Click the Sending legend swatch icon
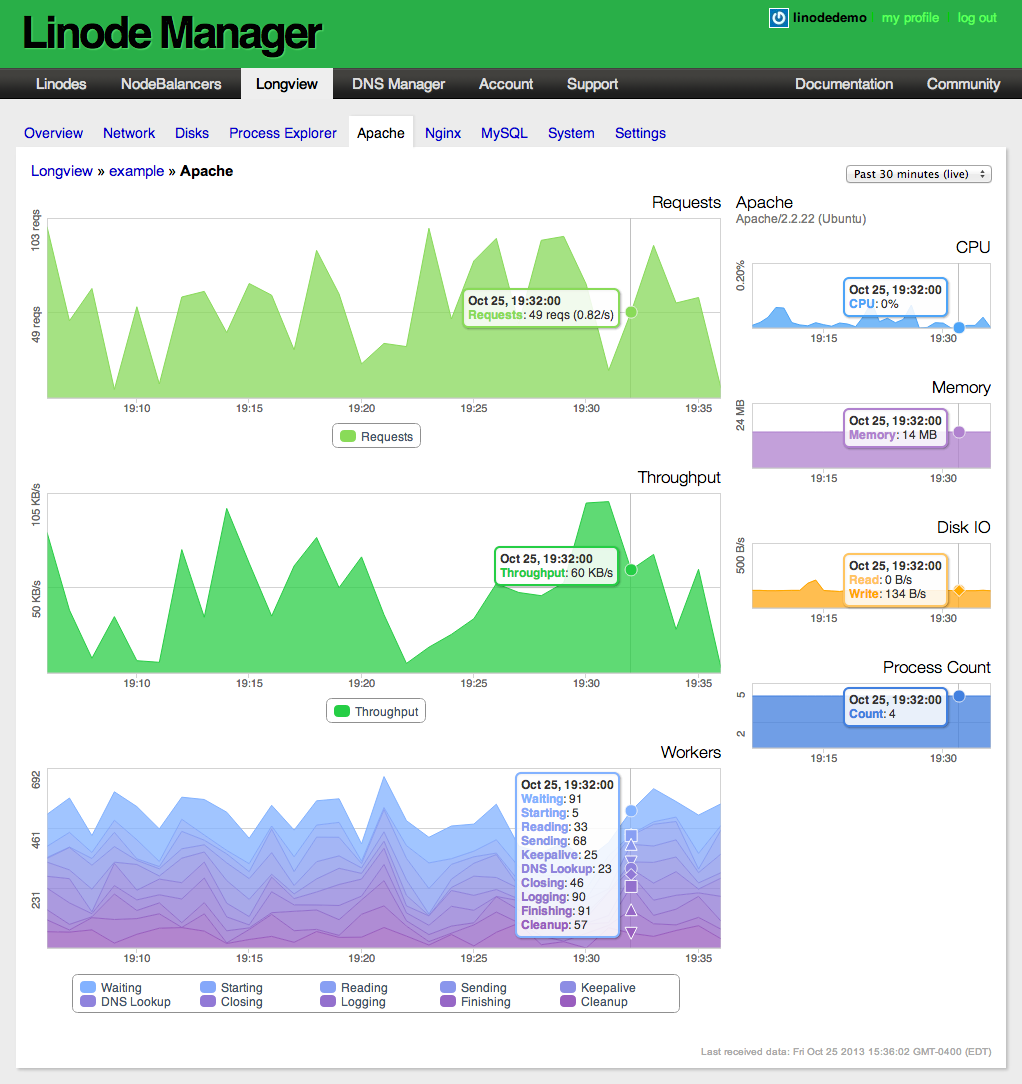 pyautogui.click(x=448, y=988)
